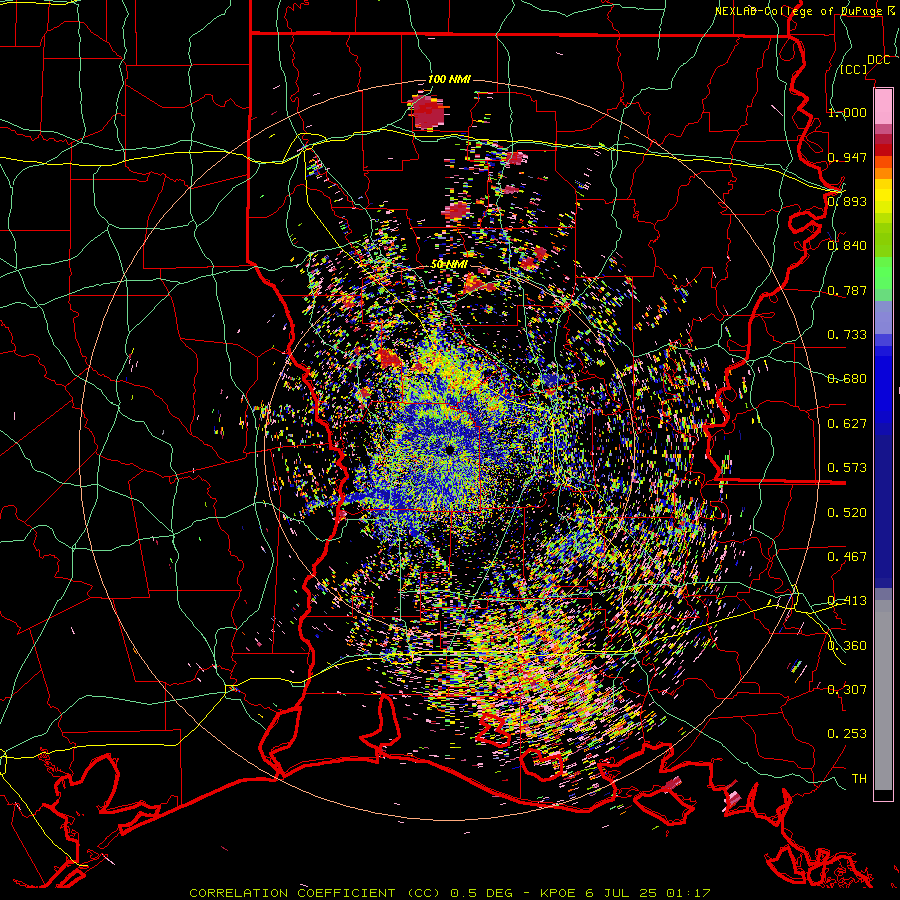Screen dimensions: 900x900
Task: Select the 0.573 scale value
Action: coord(847,467)
